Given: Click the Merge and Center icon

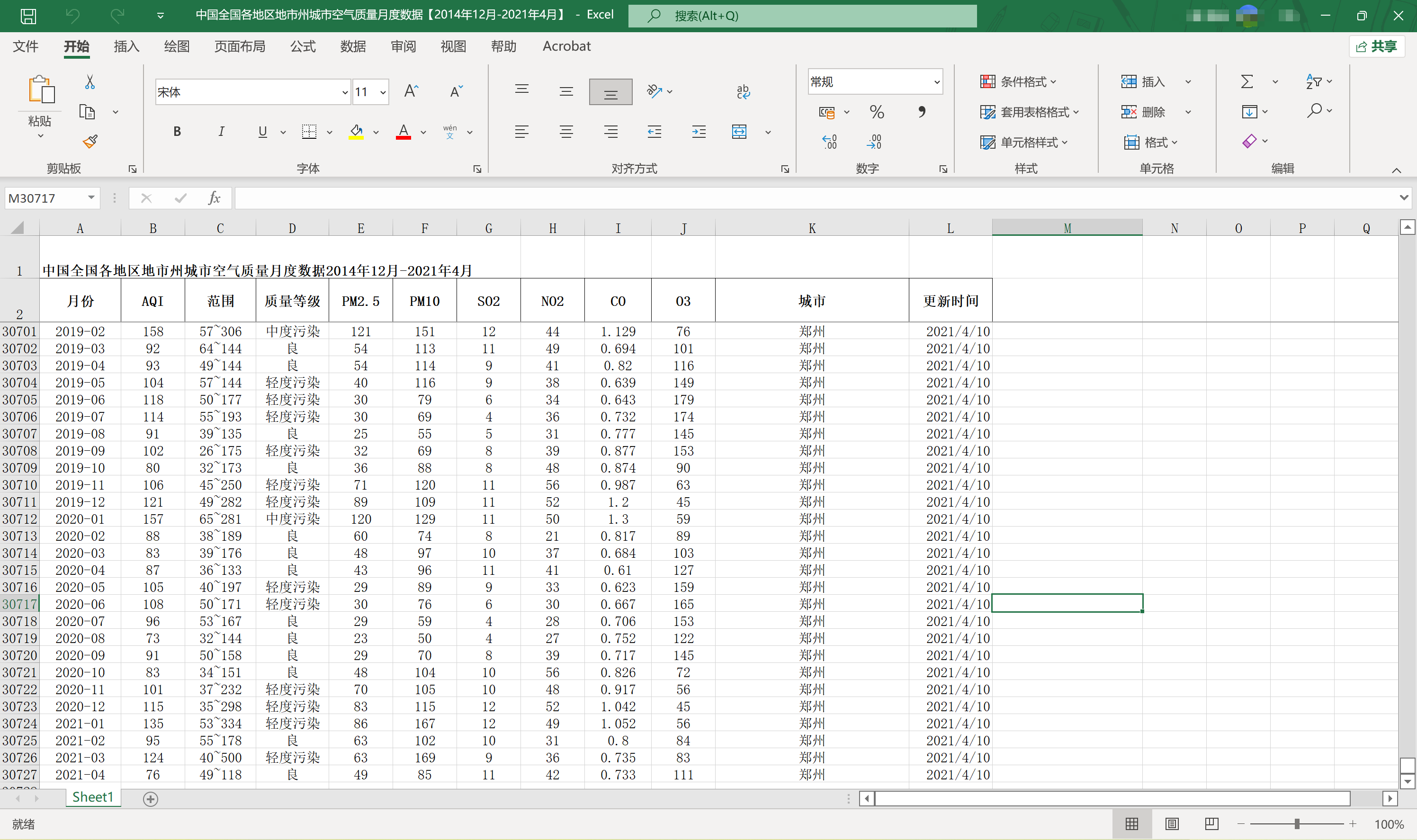Looking at the screenshot, I should 739,133.
